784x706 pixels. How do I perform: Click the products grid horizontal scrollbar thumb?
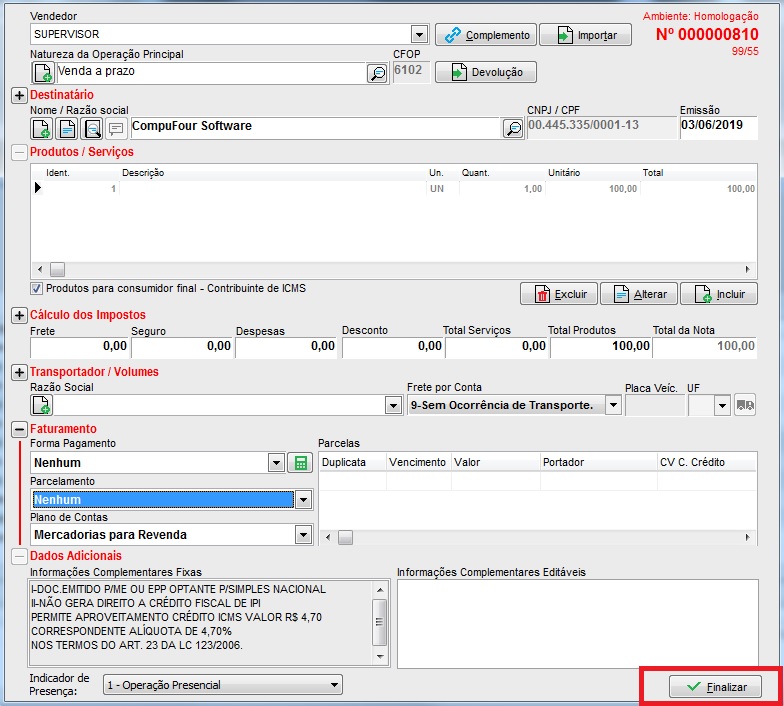pos(57,269)
